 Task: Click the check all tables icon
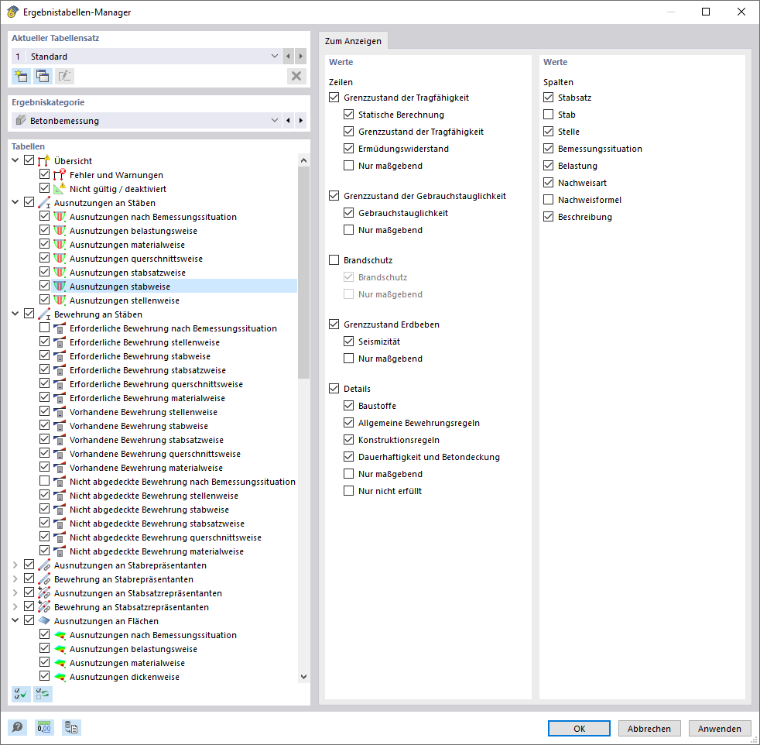[21, 694]
